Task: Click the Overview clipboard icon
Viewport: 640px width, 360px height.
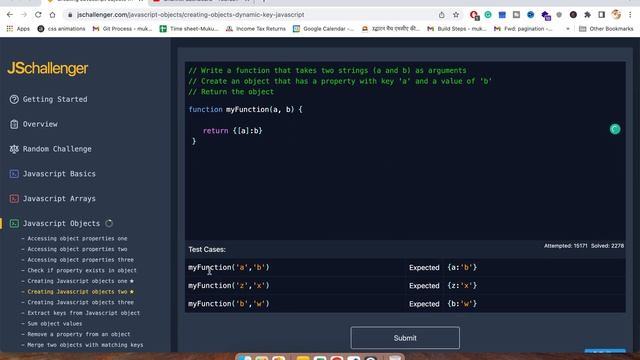Action: click(x=14, y=124)
